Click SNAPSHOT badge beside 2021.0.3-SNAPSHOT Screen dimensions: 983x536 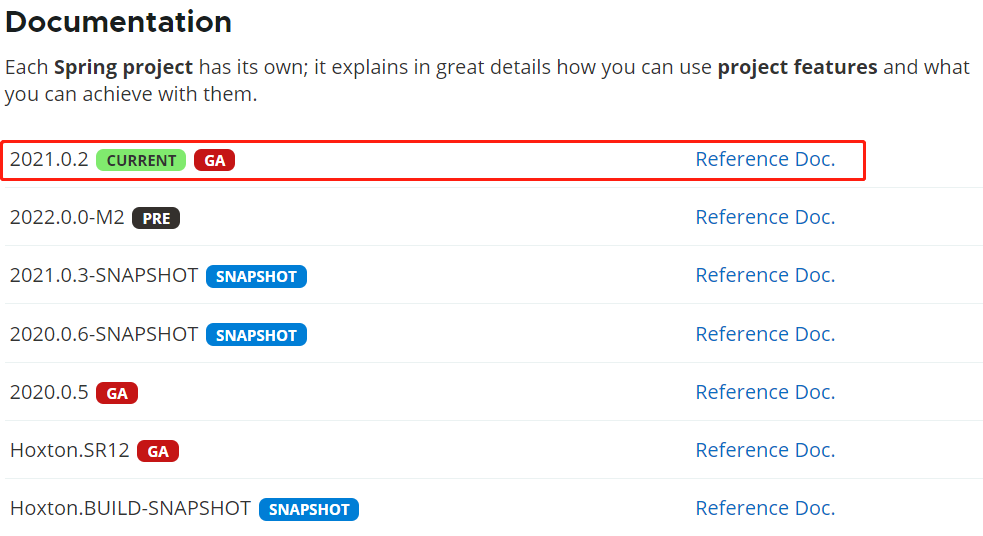[256, 276]
